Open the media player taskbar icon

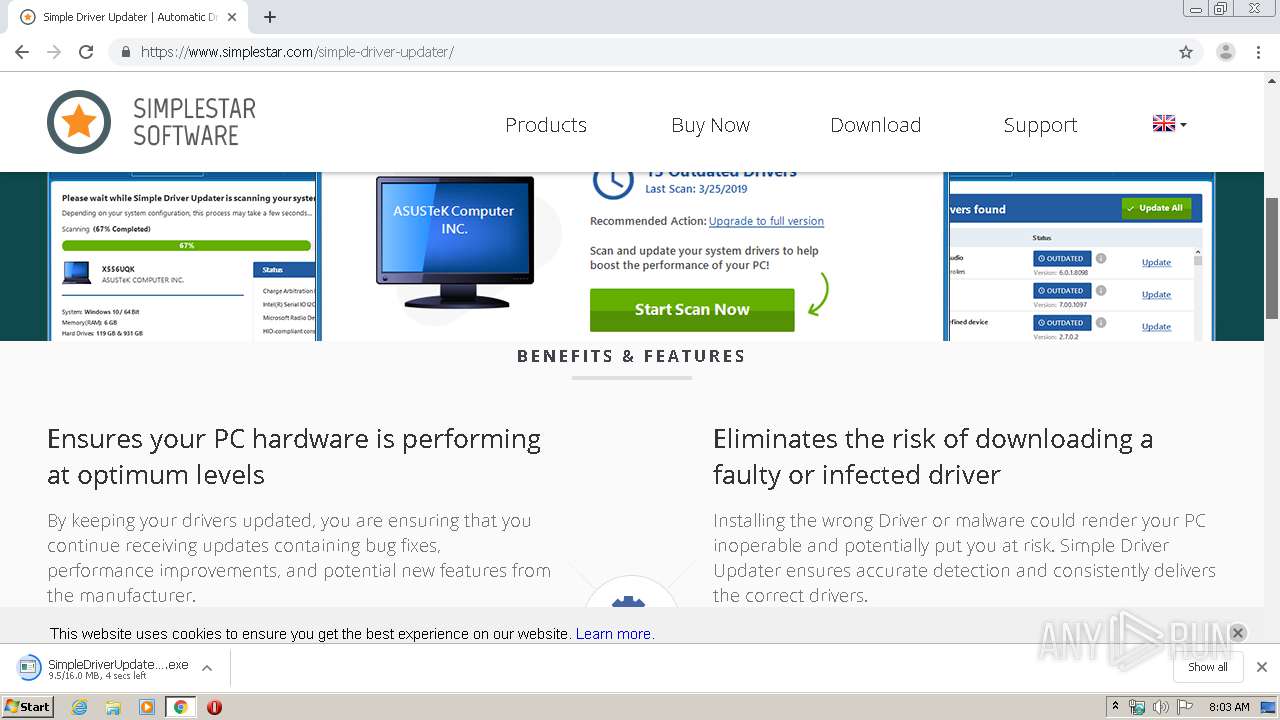point(147,707)
